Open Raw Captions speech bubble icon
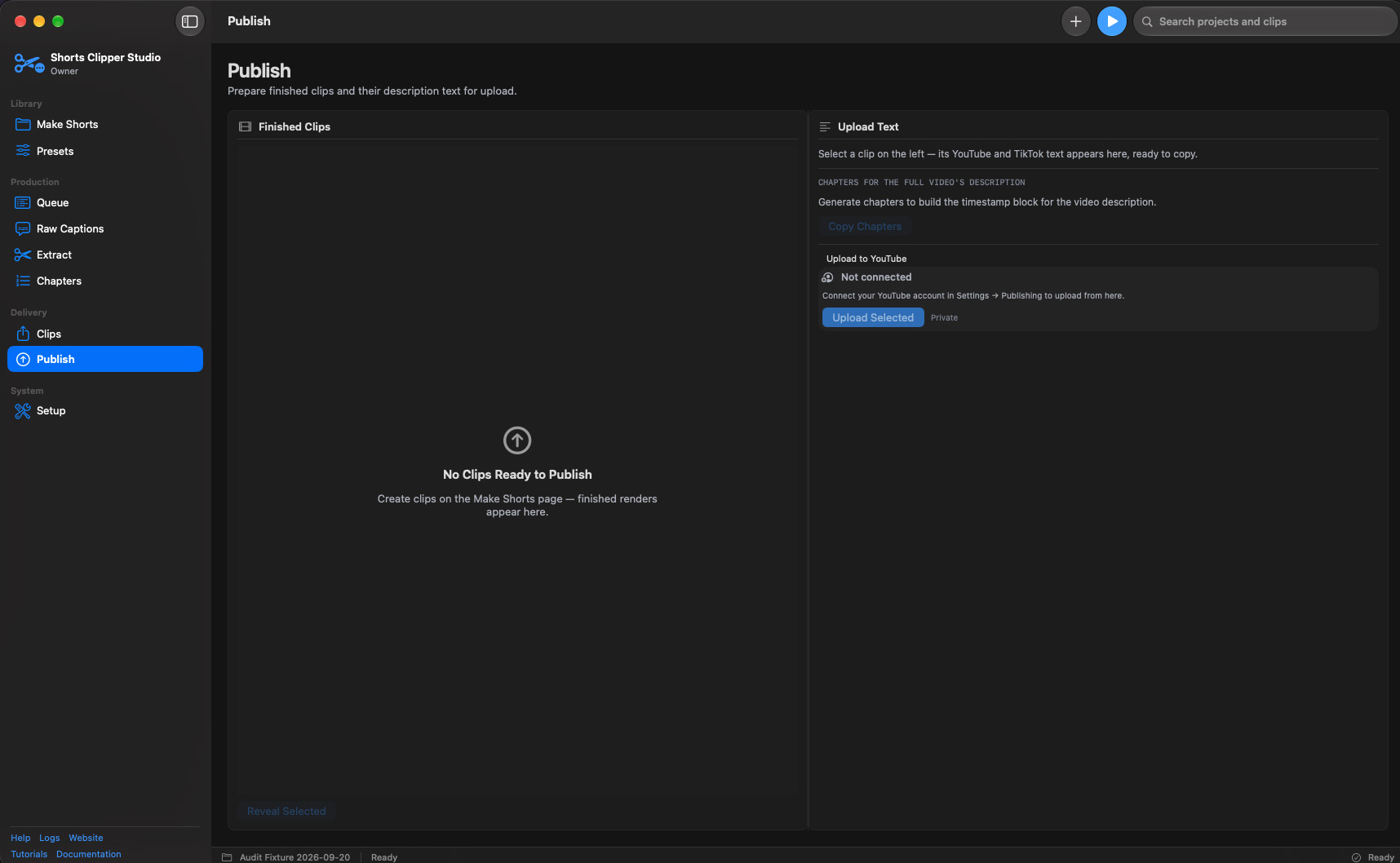This screenshot has width=1400, height=863. [23, 228]
